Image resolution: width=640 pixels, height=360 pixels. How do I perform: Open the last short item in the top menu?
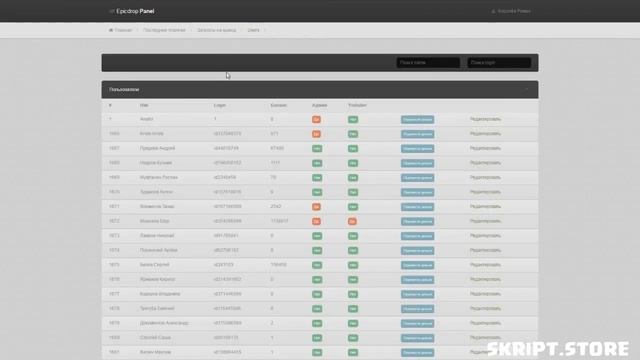coord(253,30)
